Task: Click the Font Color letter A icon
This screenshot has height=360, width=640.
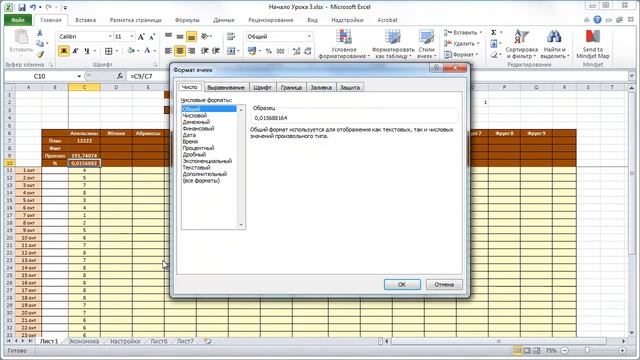Action: pos(147,51)
